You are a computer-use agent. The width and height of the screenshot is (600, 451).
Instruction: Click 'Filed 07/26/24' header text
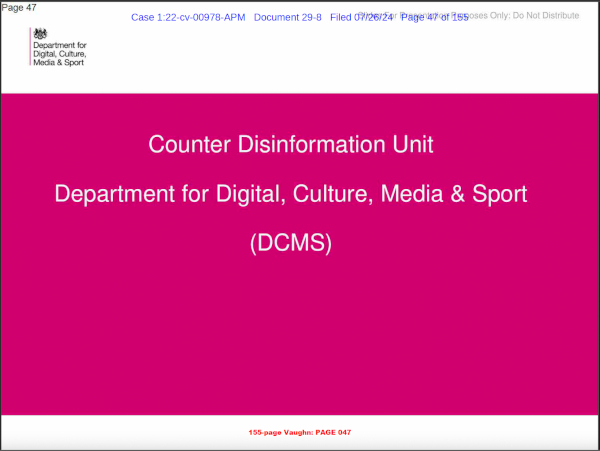[x=361, y=18]
